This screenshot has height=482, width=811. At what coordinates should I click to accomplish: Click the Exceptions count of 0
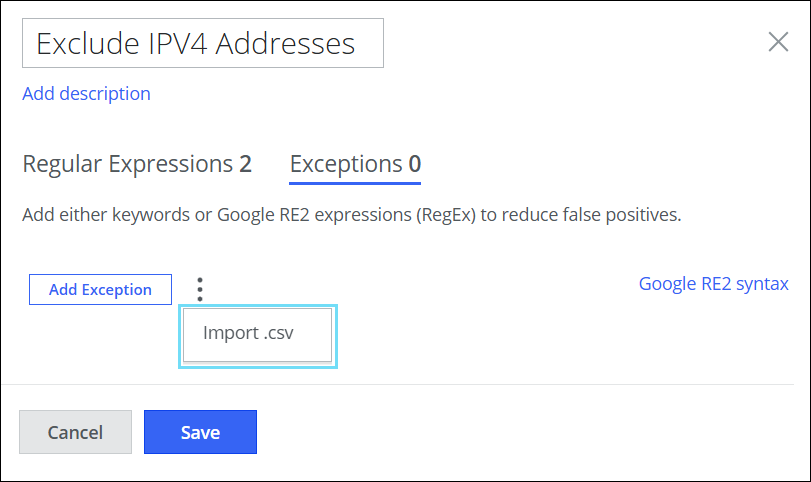pos(414,164)
